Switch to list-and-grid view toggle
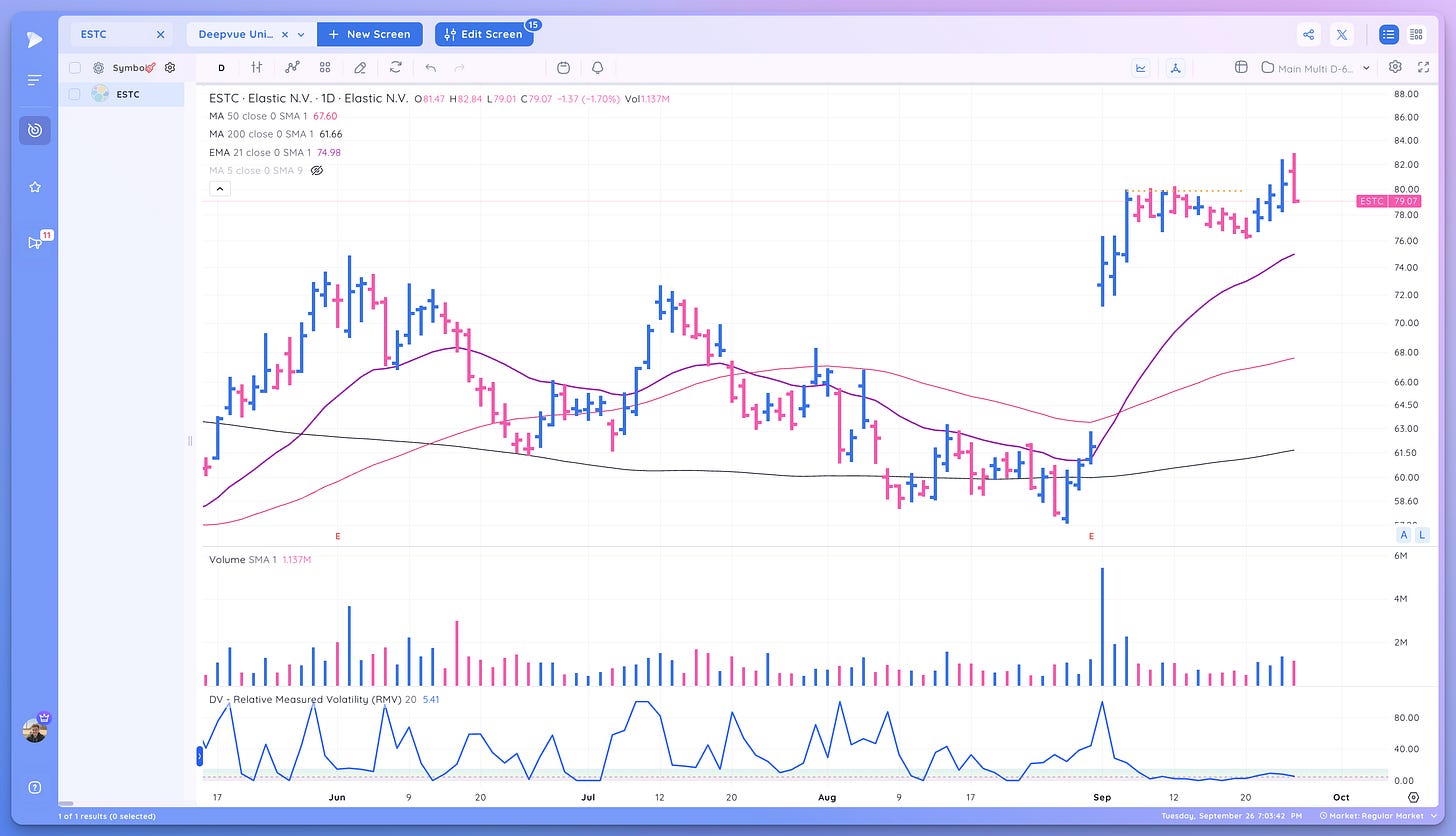Image resolution: width=1456 pixels, height=836 pixels. point(1416,34)
